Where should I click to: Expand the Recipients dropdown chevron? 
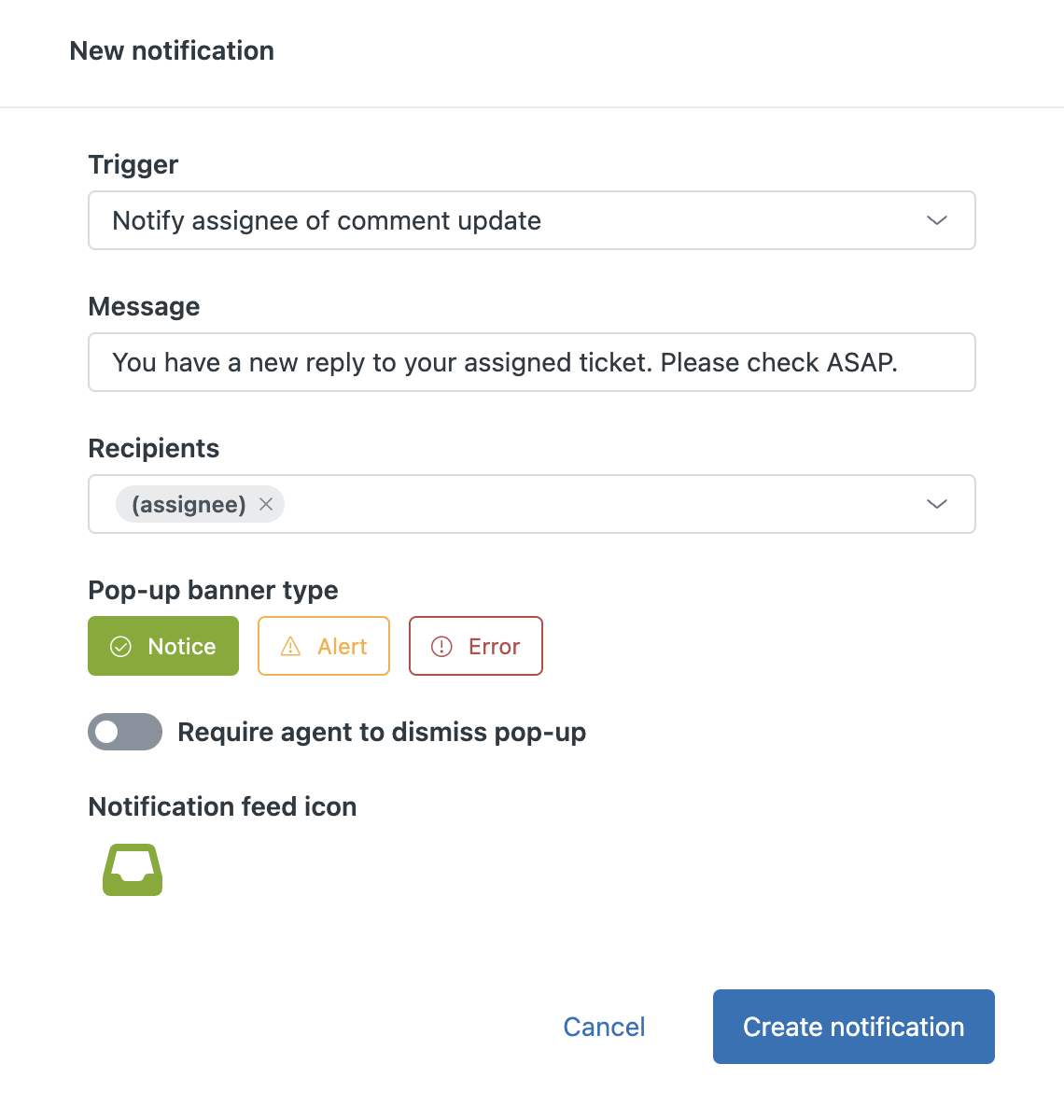coord(937,504)
